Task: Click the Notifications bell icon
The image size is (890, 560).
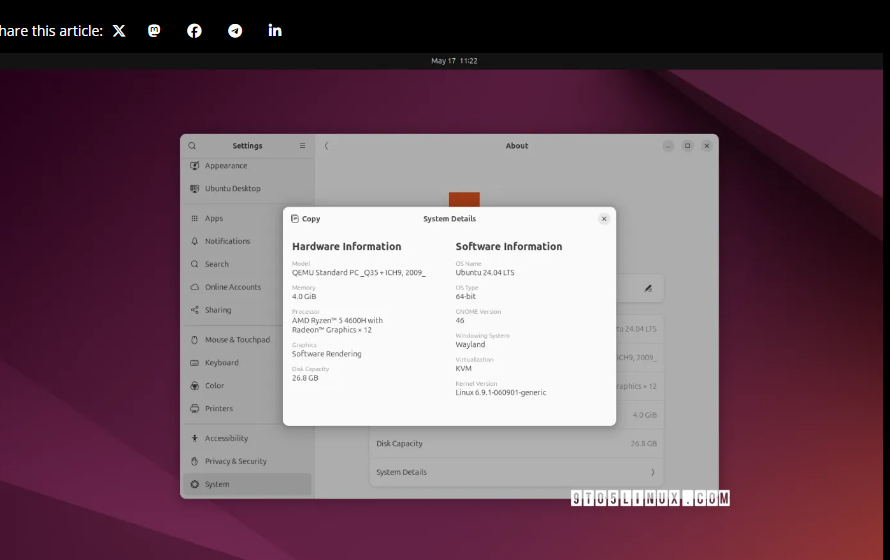Action: click(195, 241)
